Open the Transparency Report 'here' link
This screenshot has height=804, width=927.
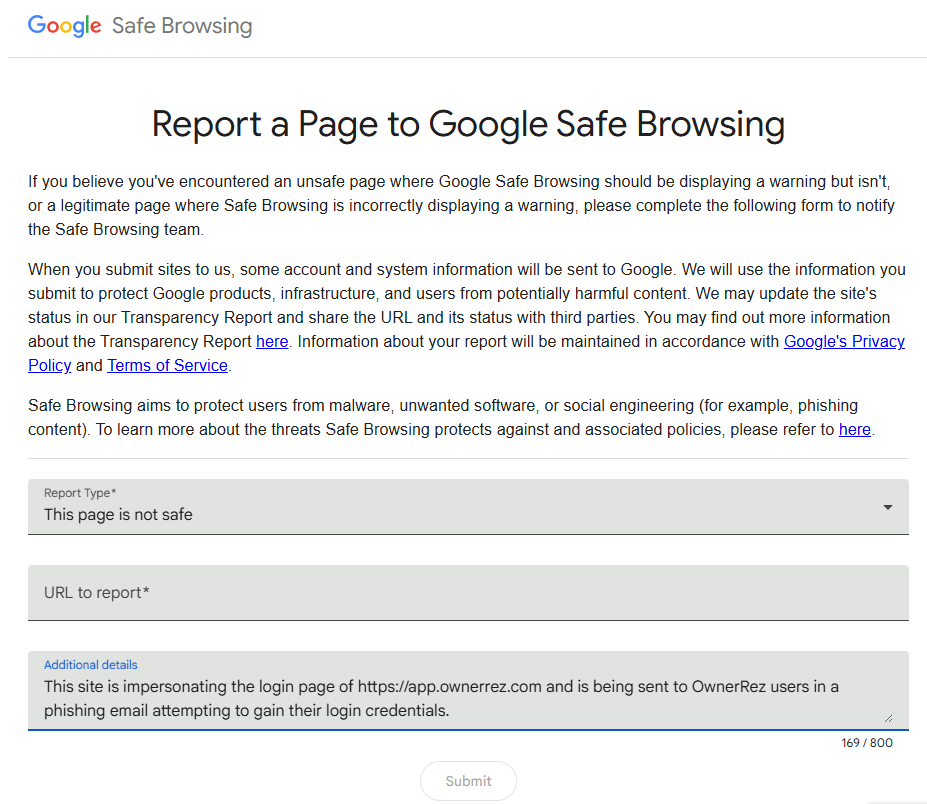tap(272, 342)
